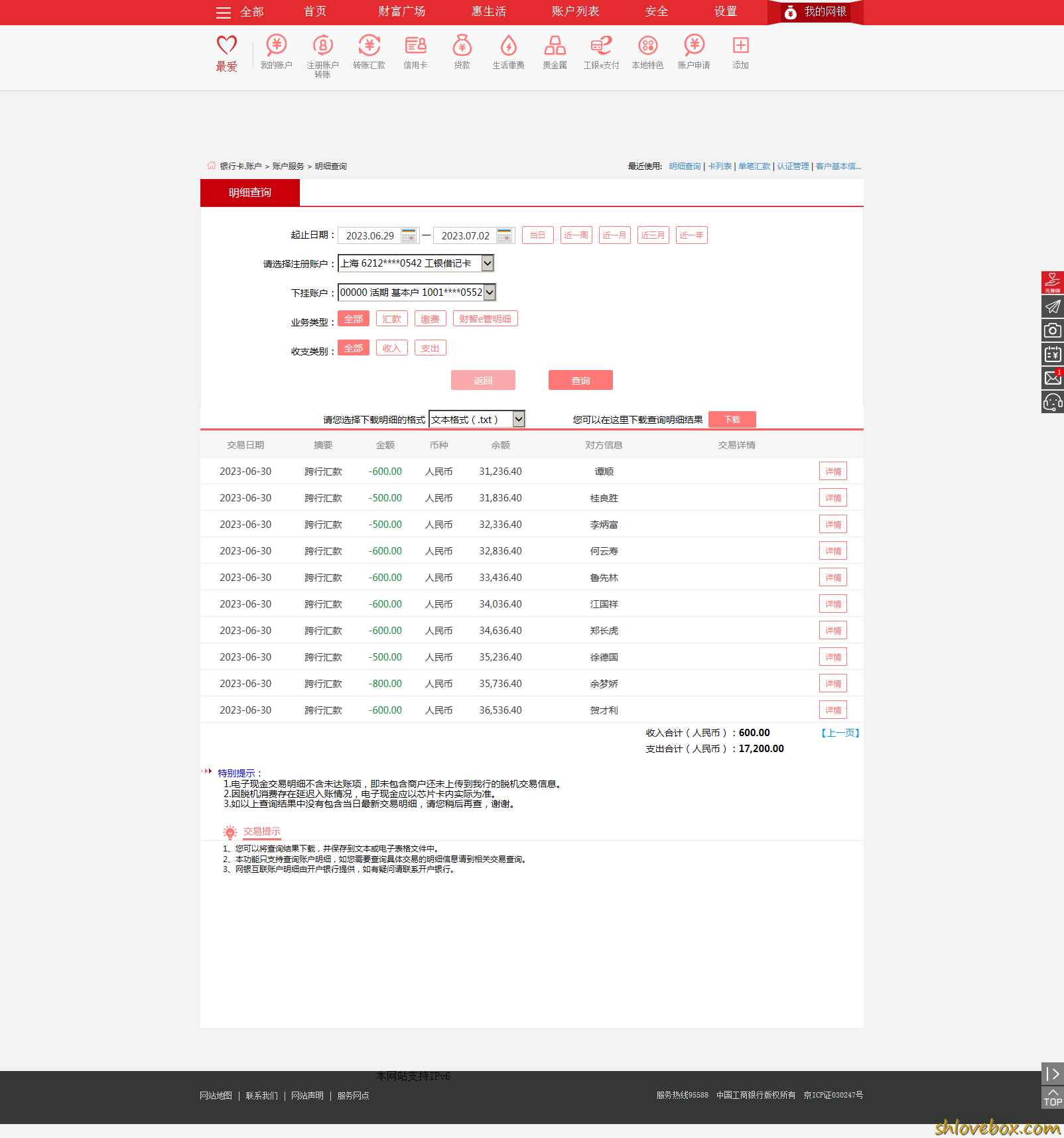Click the breadcrumb home icon

212,166
